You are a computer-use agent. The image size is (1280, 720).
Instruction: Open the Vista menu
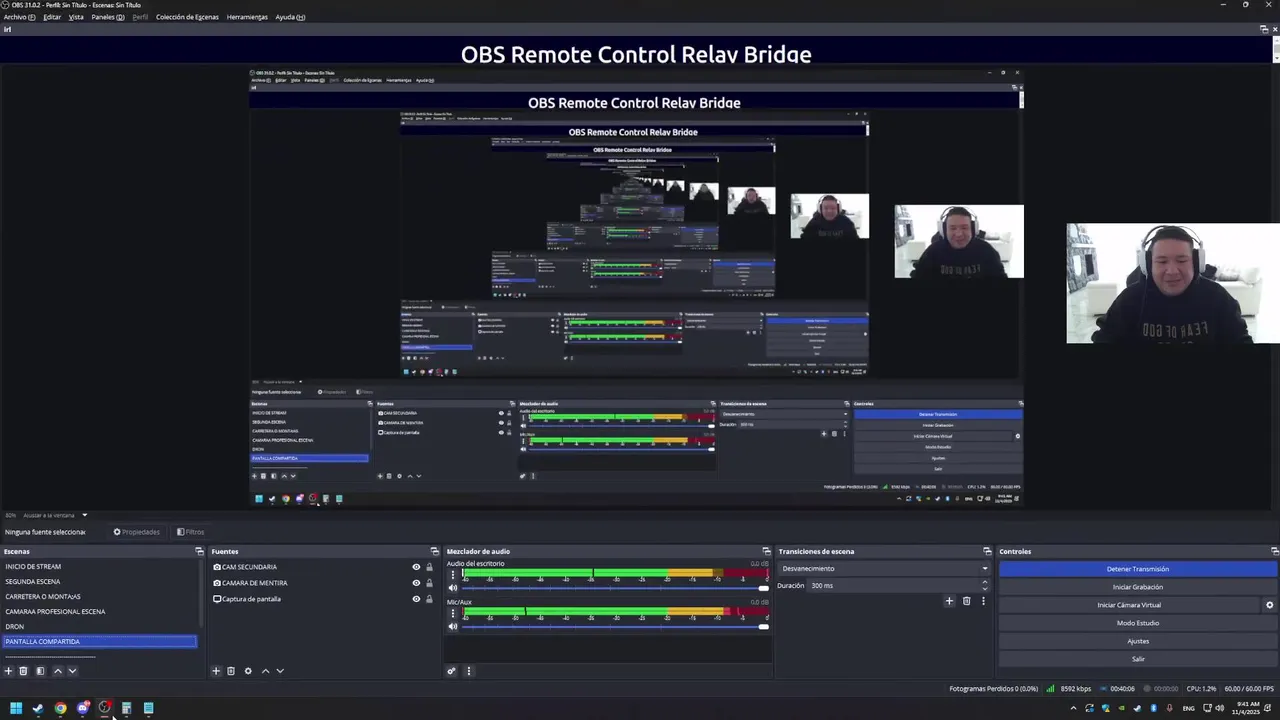click(76, 17)
